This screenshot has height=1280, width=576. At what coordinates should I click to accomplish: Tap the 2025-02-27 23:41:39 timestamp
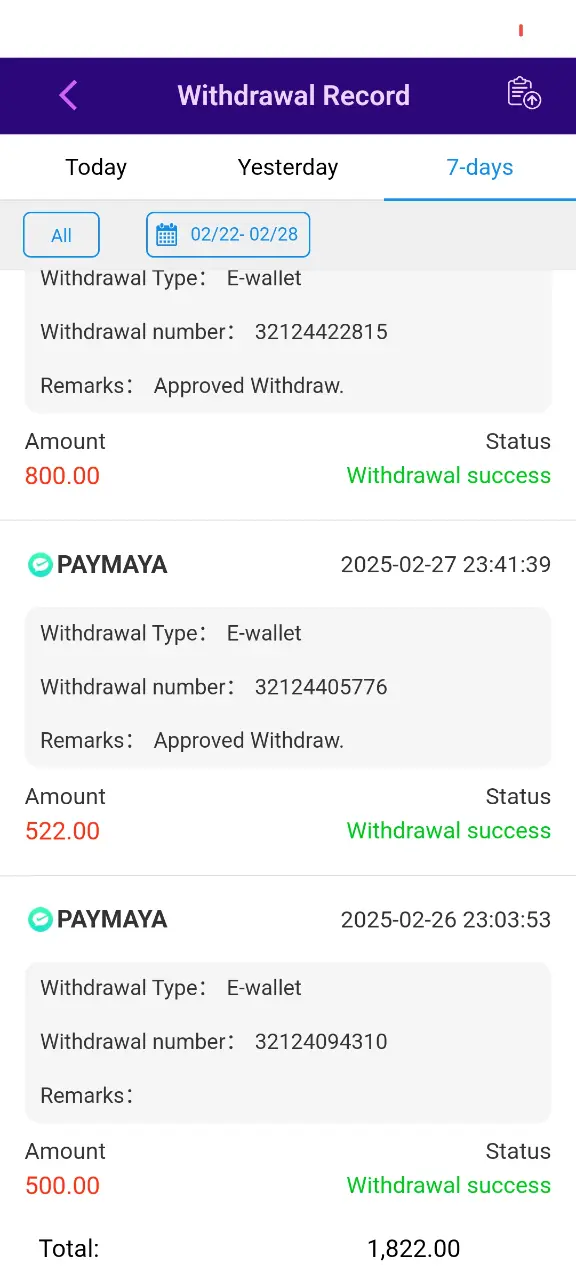446,564
